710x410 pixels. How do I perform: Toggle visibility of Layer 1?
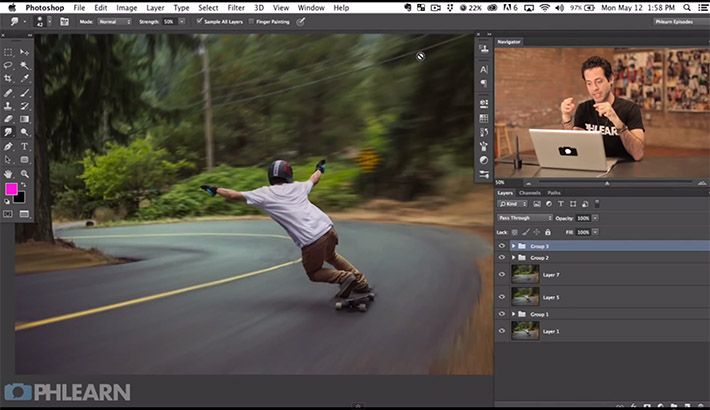(x=502, y=331)
